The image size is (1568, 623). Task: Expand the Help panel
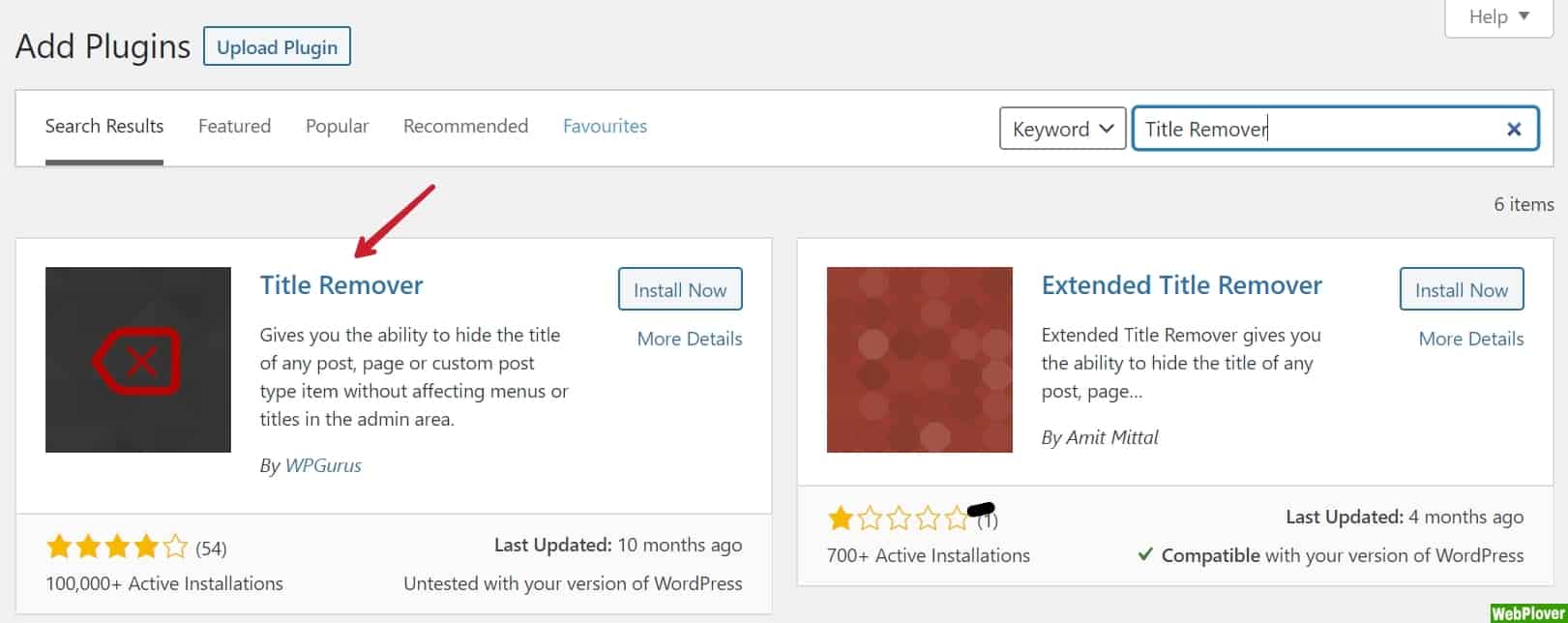(1498, 17)
